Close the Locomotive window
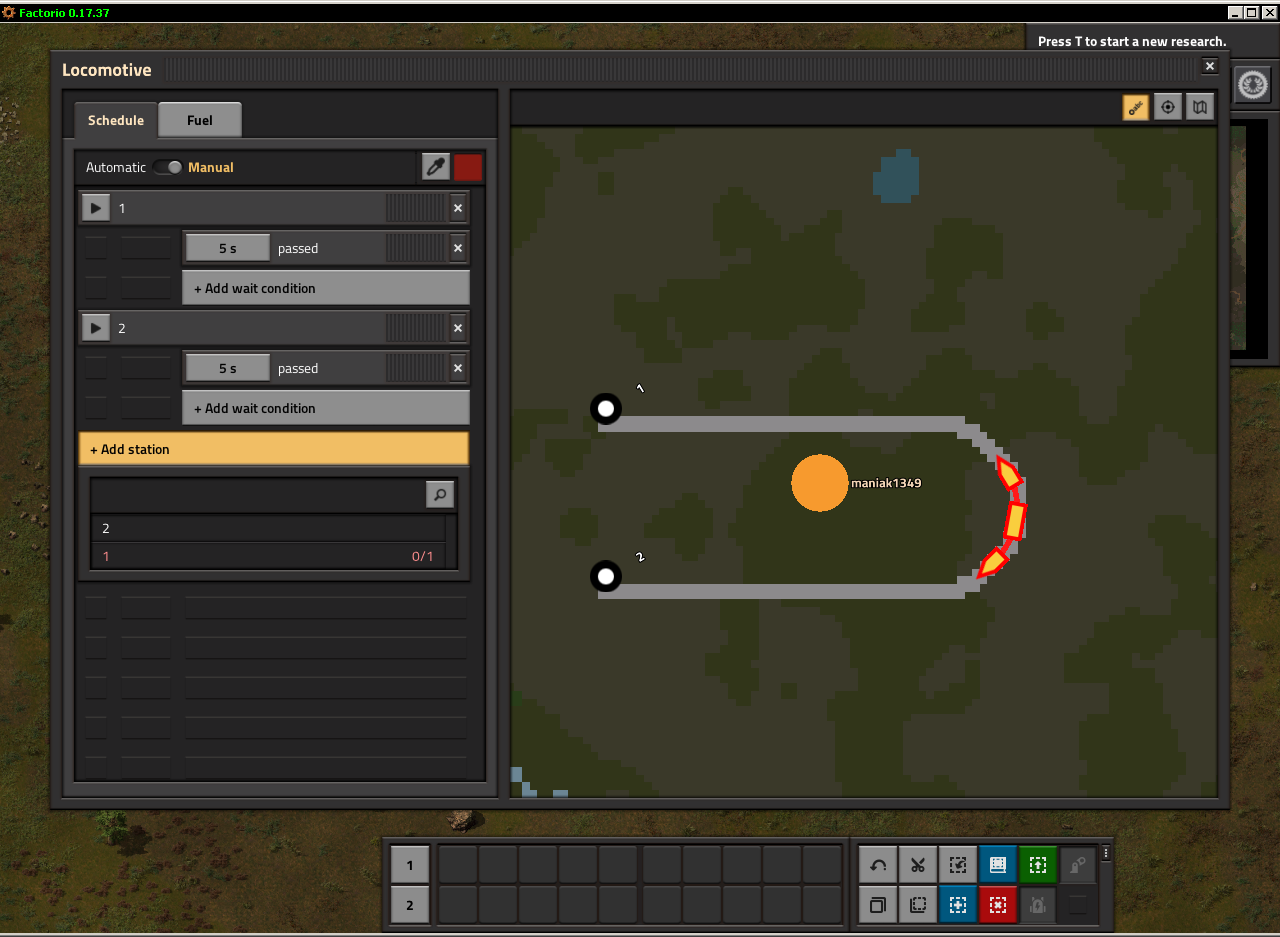 pyautogui.click(x=1210, y=66)
